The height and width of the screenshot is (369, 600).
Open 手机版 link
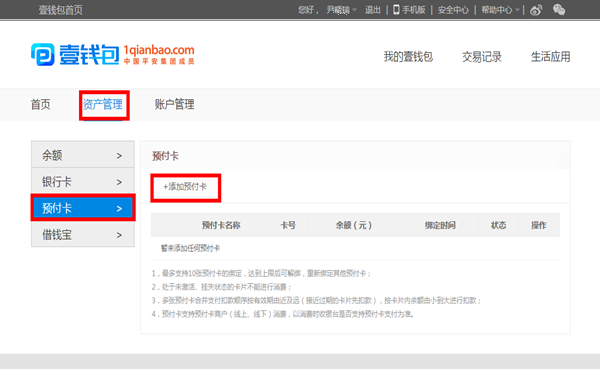[414, 10]
